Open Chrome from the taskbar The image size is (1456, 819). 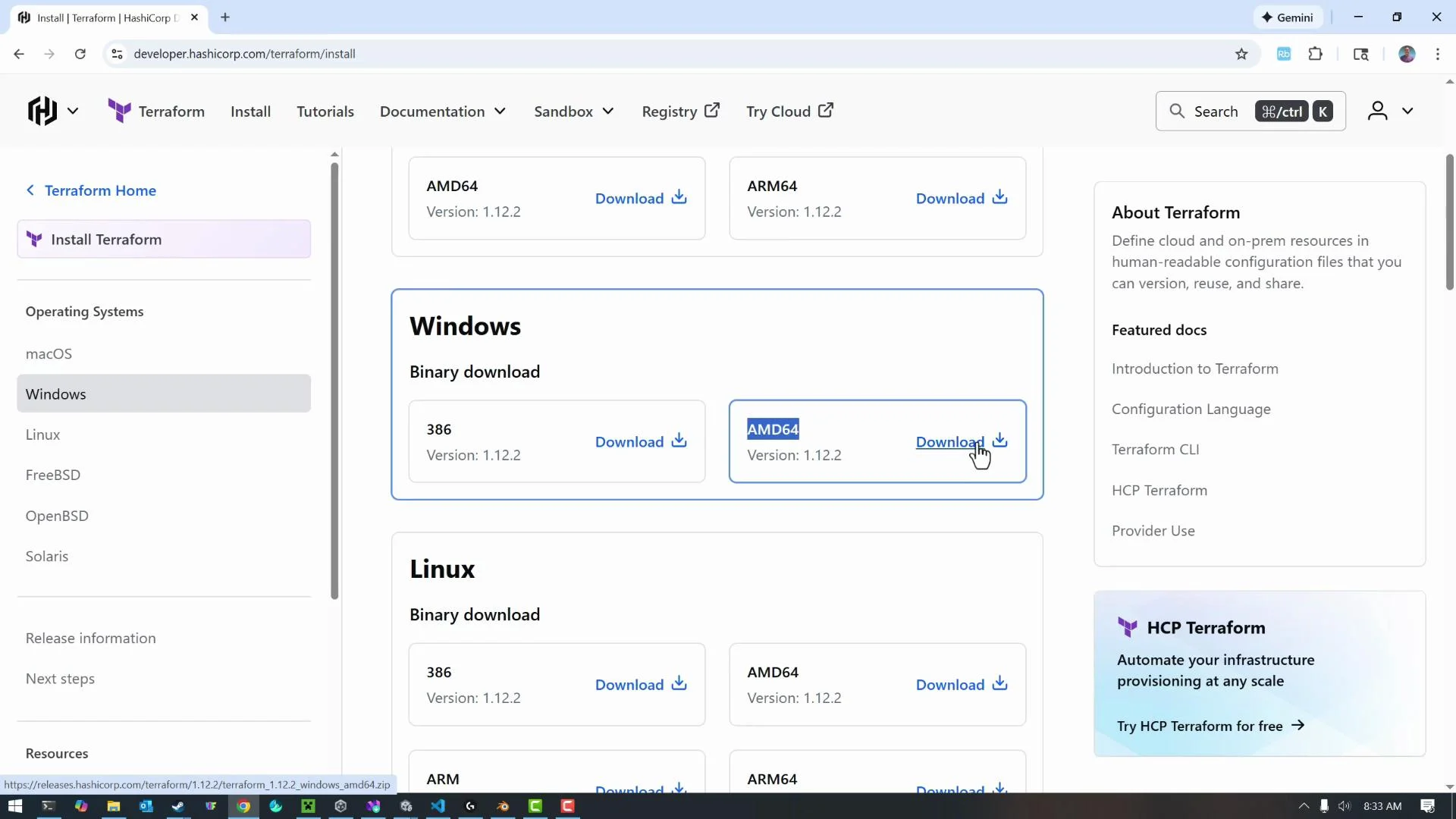click(243, 806)
